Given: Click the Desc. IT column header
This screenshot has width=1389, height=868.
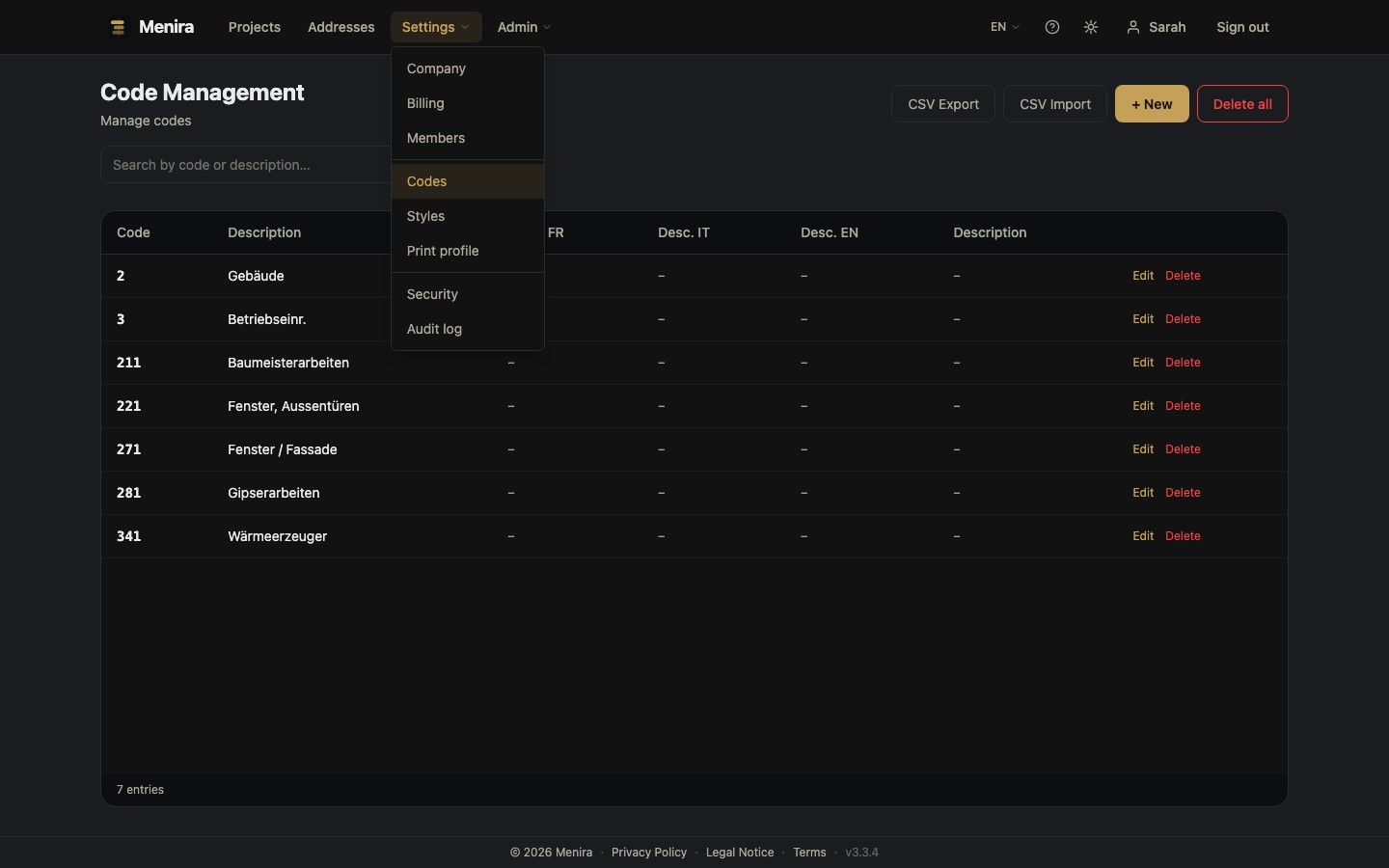Looking at the screenshot, I should click(x=684, y=232).
